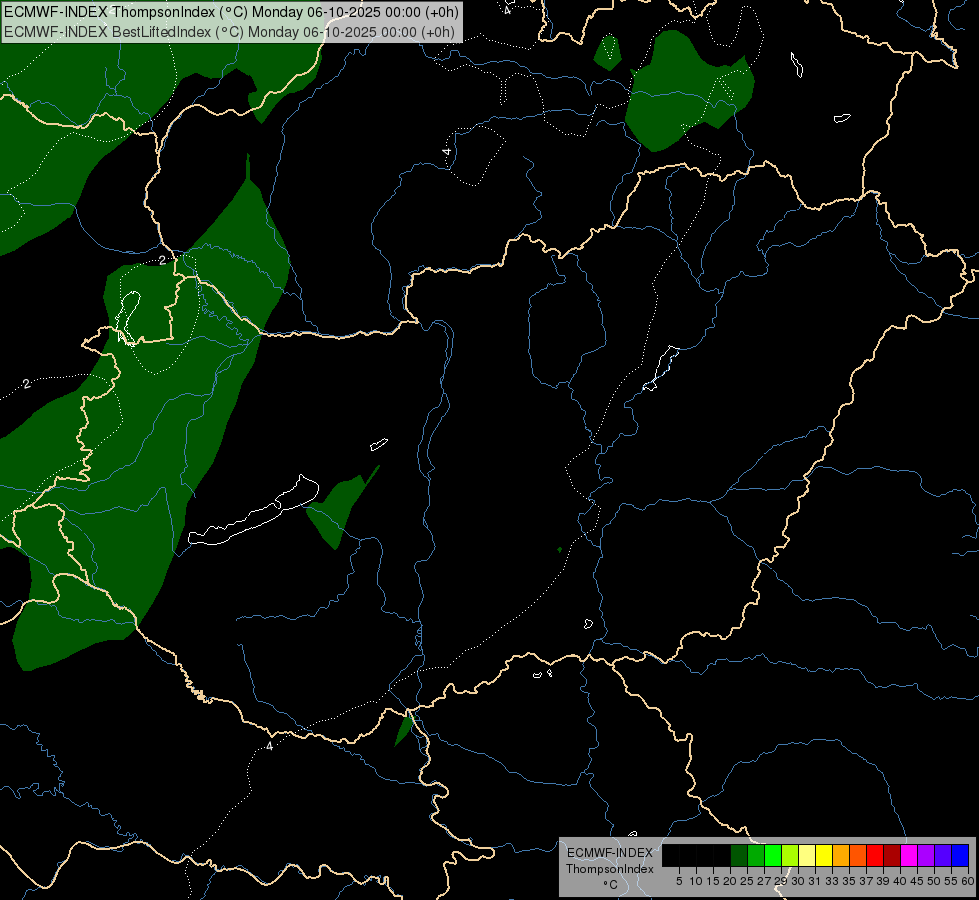Select the orange 33–35 legend swatch

pyautogui.click(x=841, y=856)
